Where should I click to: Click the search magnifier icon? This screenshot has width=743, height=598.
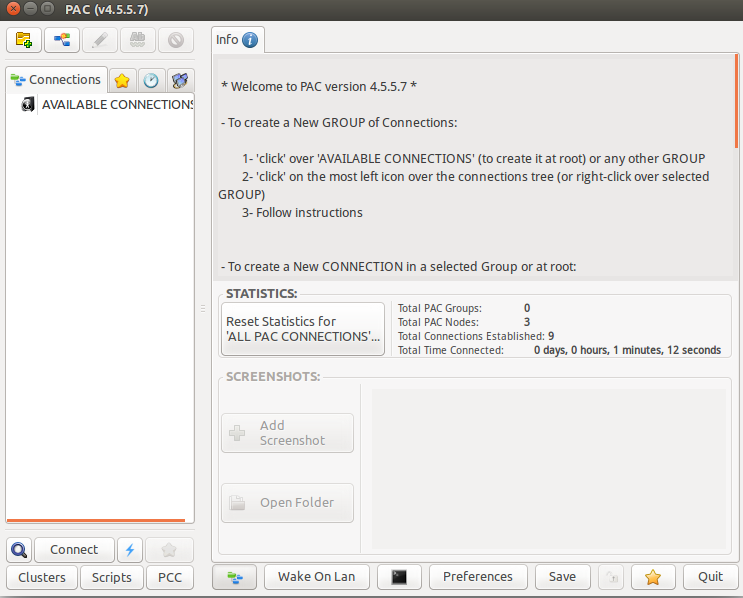[x=19, y=550]
